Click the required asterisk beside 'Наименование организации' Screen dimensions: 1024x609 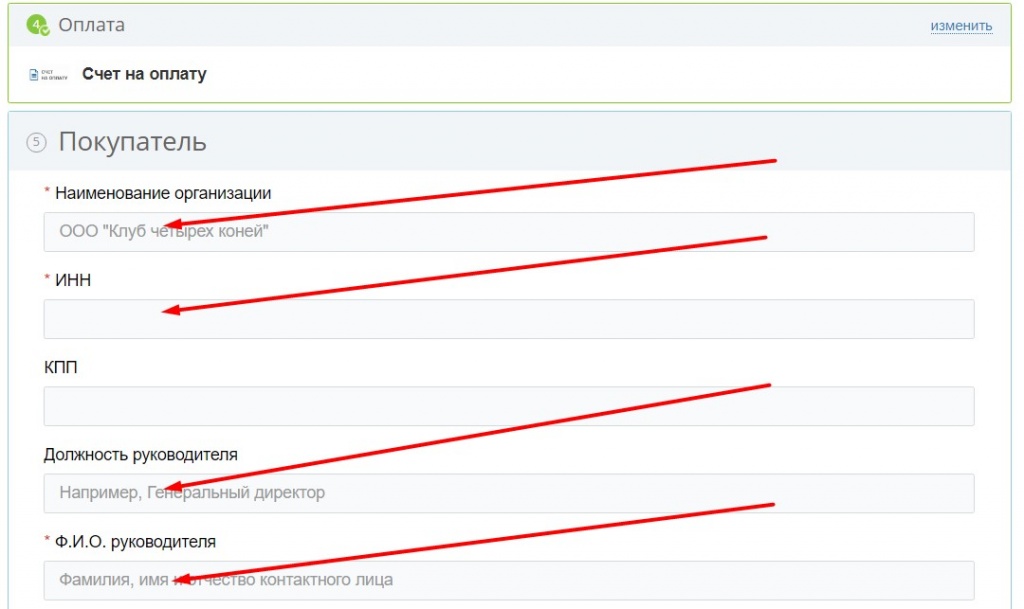[47, 192]
